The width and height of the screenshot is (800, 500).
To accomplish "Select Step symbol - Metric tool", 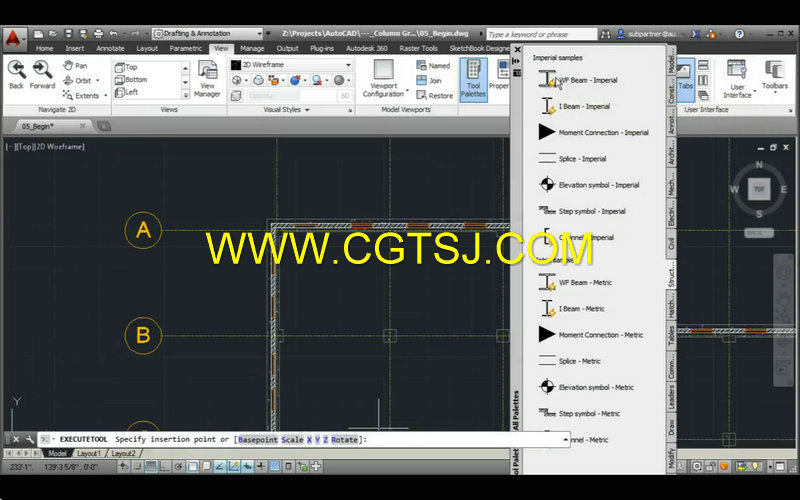I will [x=580, y=414].
